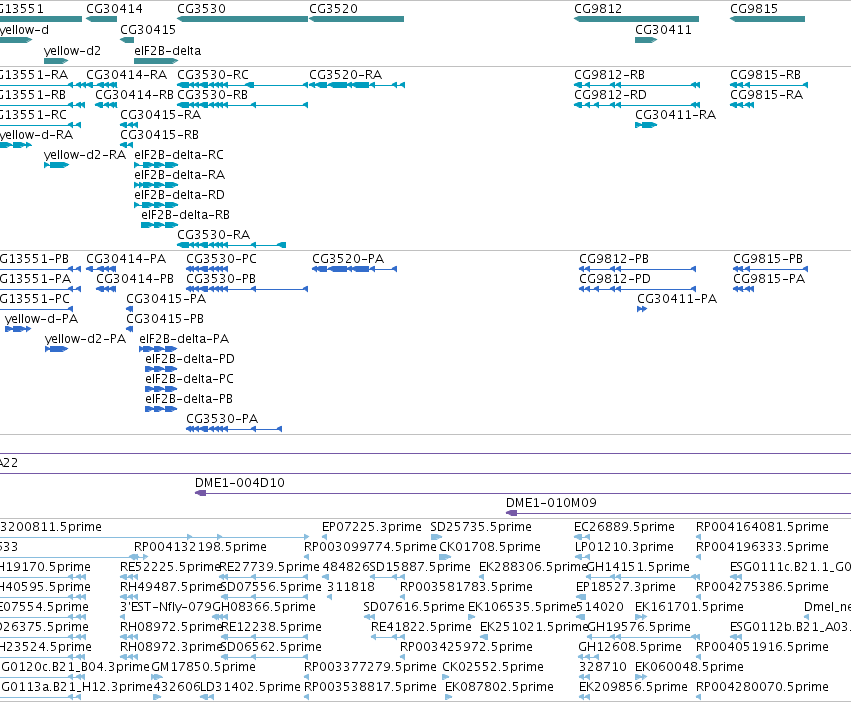This screenshot has height=702, width=851.
Task: Select transcript CG3530-RC
Action: point(213,75)
